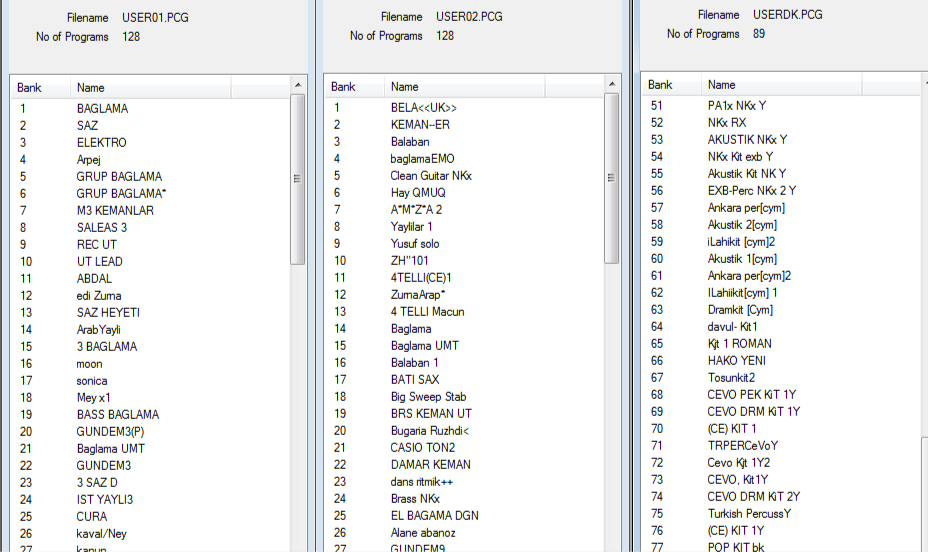Pick the Yusuf solo program row
Screen dimensions: 928x552
point(415,244)
